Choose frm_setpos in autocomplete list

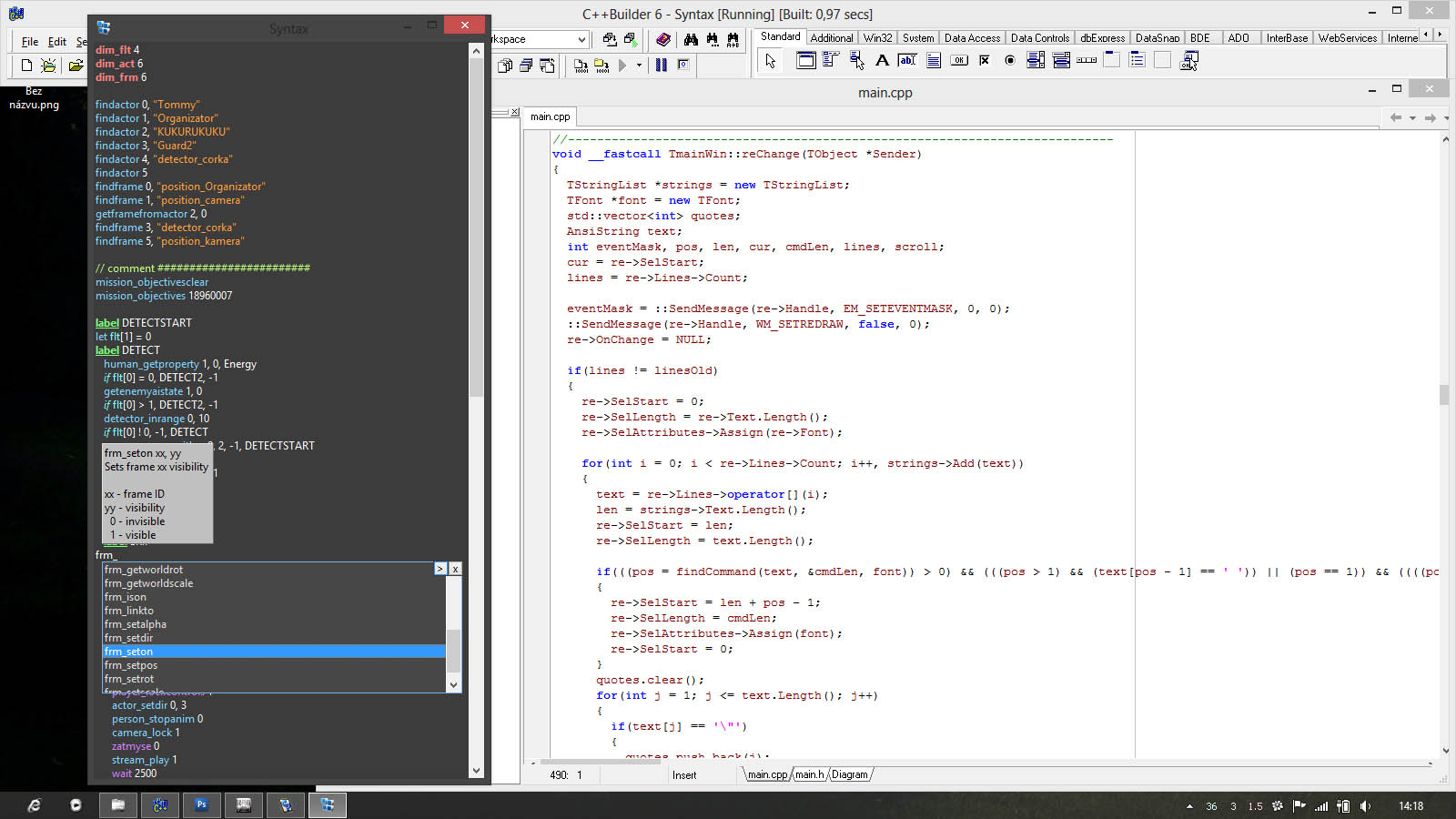[x=274, y=665]
